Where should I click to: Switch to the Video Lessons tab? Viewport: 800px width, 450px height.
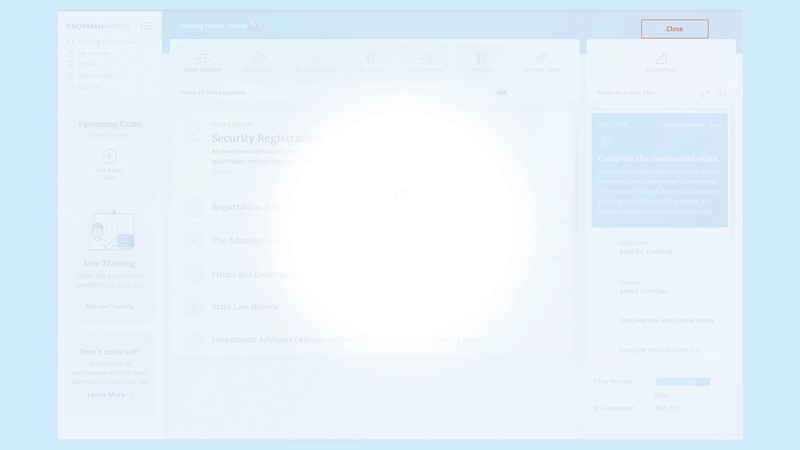click(202, 63)
